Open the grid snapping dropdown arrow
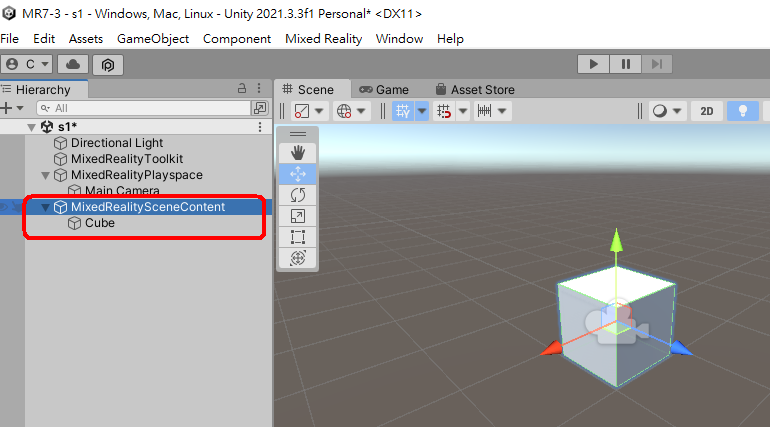The width and height of the screenshot is (770, 427). 463,111
